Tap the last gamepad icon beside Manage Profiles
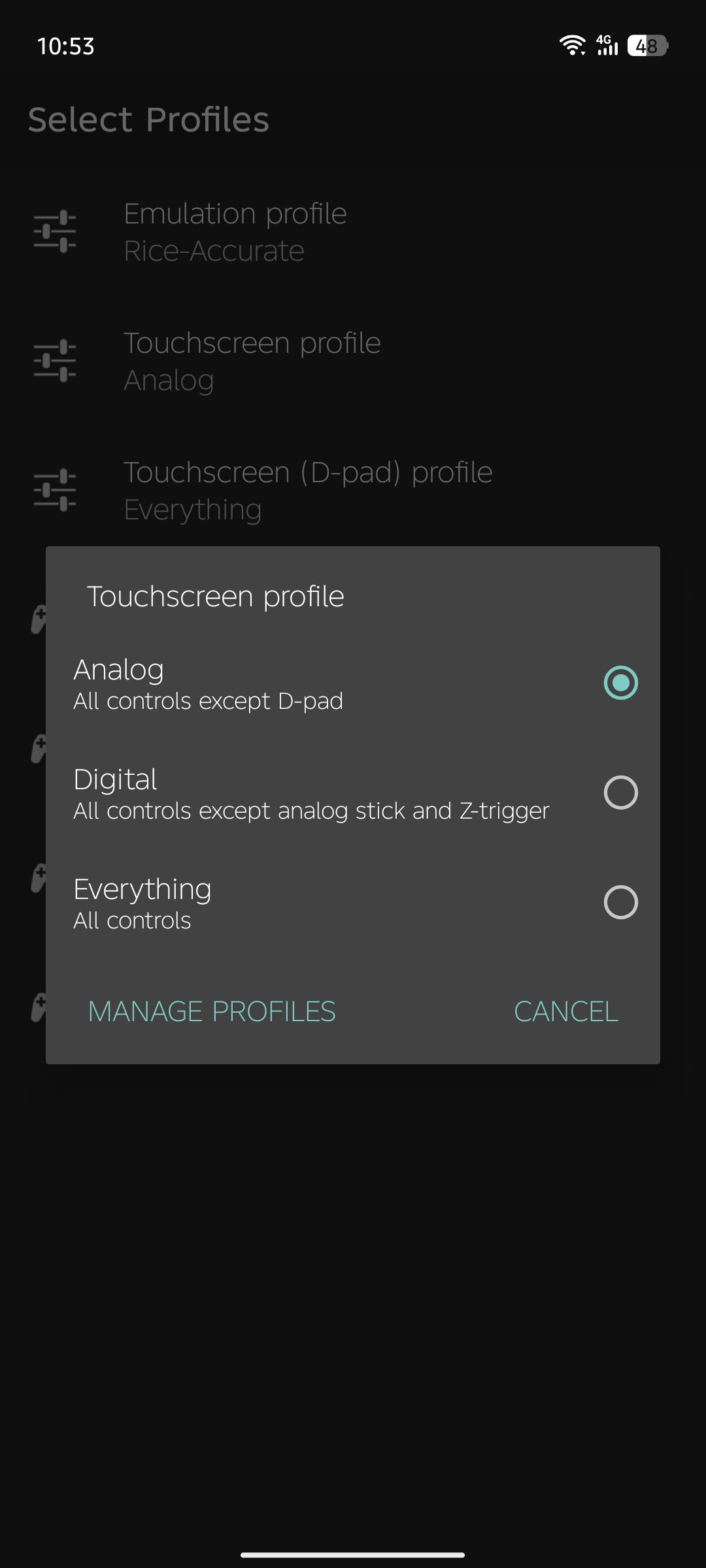Viewport: 706px width, 1568px height. (x=39, y=1007)
